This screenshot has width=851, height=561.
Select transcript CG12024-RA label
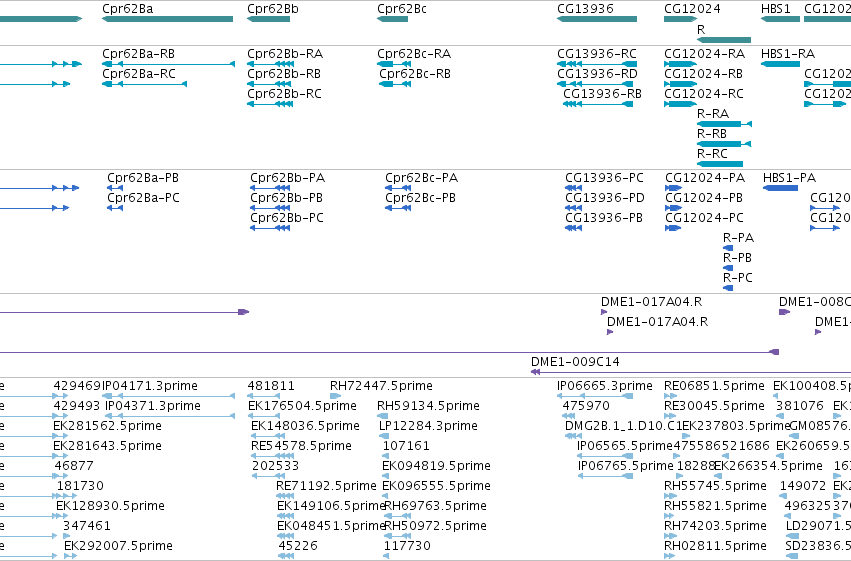[704, 54]
